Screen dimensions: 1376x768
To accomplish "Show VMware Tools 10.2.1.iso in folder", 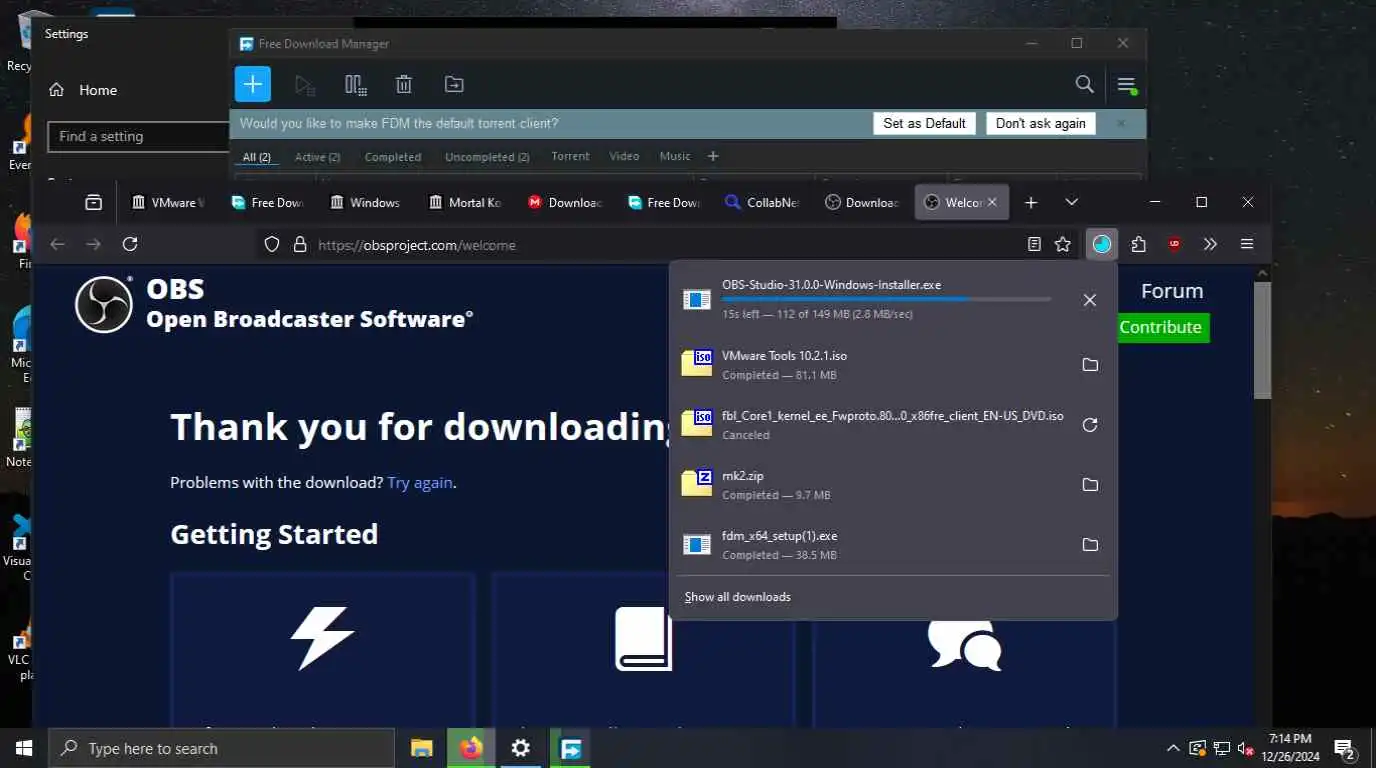I will coord(1090,365).
